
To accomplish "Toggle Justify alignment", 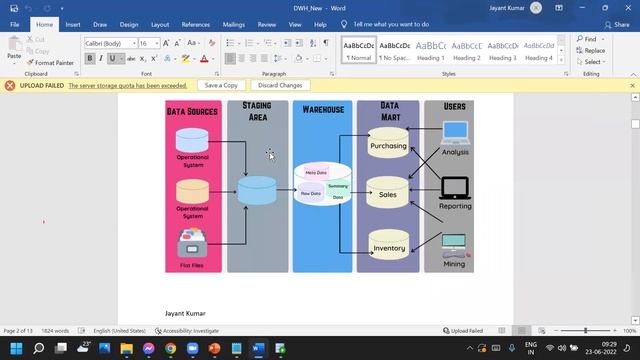I will click(x=264, y=59).
